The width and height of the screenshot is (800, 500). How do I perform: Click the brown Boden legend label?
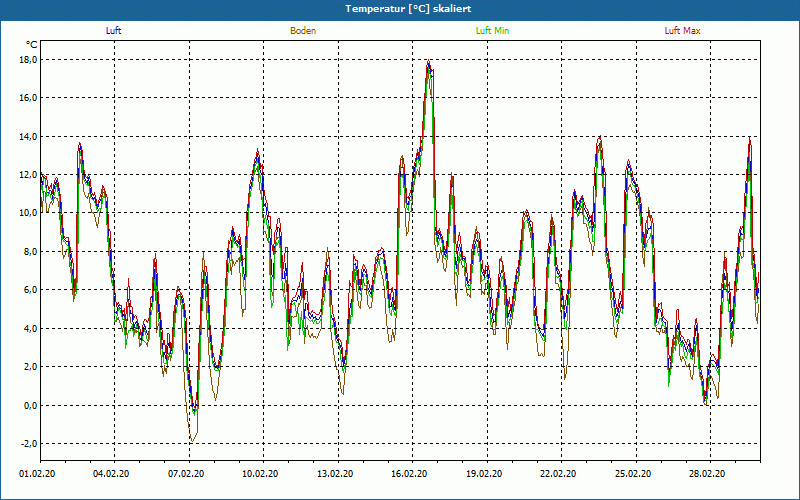(303, 31)
